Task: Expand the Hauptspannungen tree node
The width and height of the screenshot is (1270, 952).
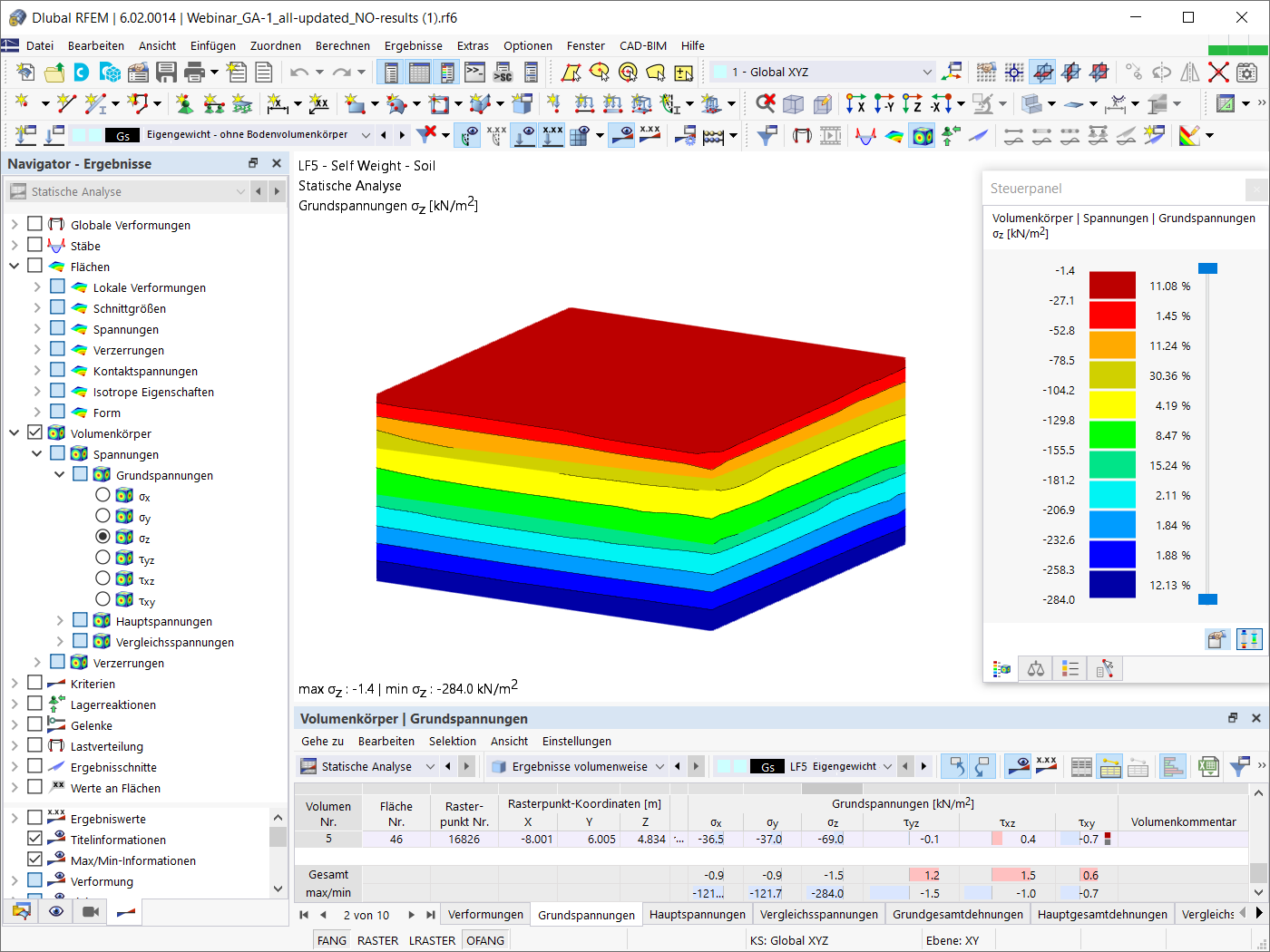Action: pyautogui.click(x=60, y=621)
